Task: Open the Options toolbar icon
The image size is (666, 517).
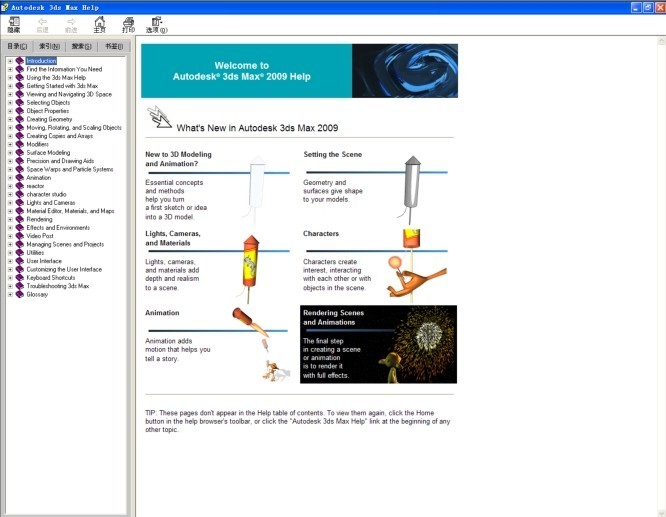Action: coord(157,25)
